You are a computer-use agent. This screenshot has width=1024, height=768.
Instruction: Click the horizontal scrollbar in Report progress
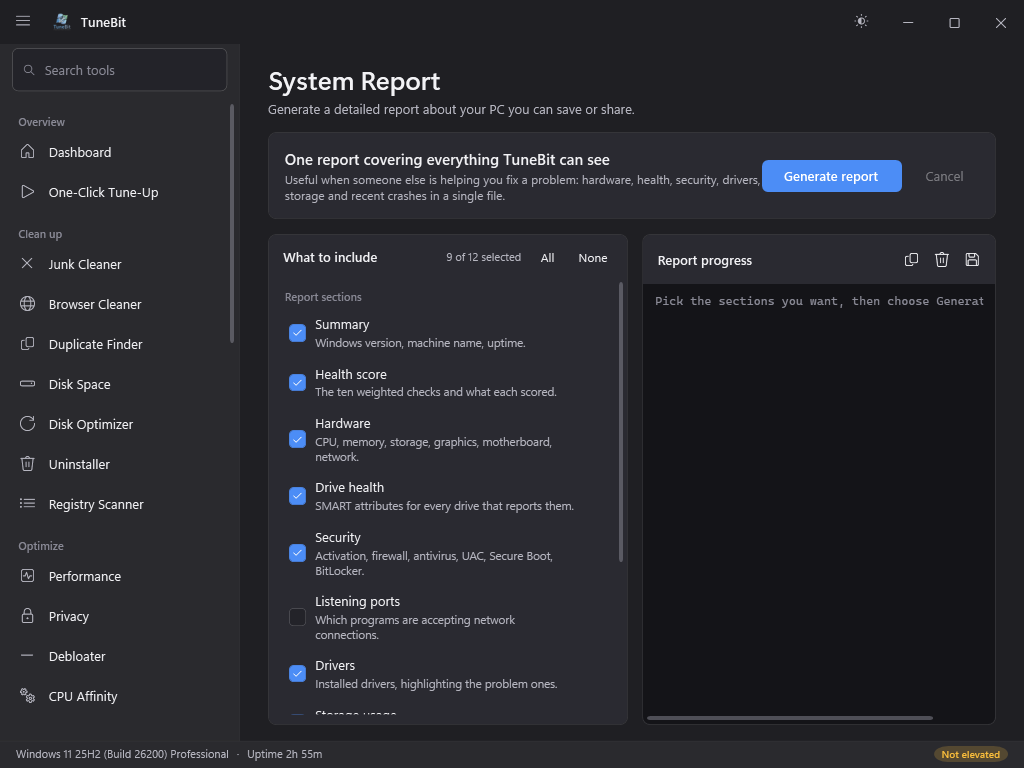790,718
